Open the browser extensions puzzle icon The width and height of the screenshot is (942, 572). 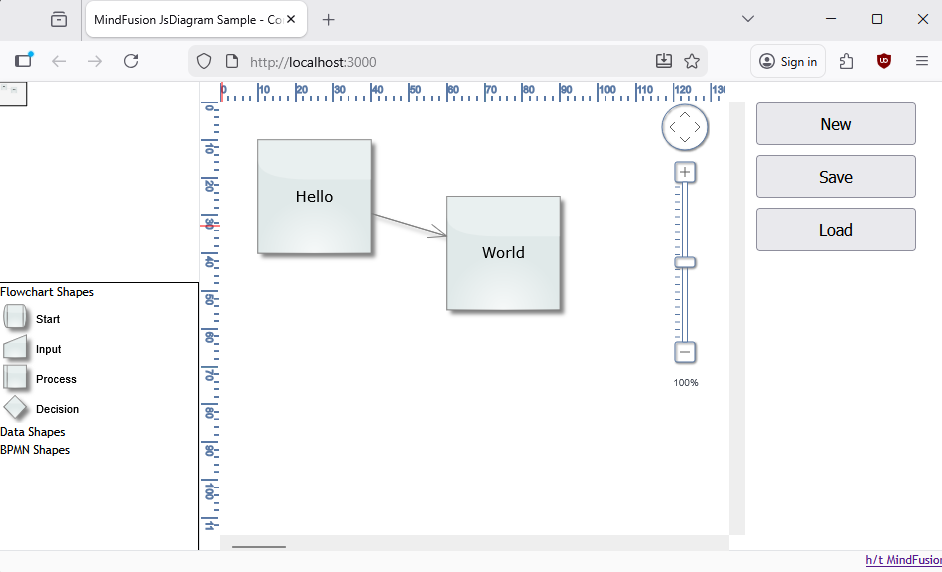click(x=847, y=61)
